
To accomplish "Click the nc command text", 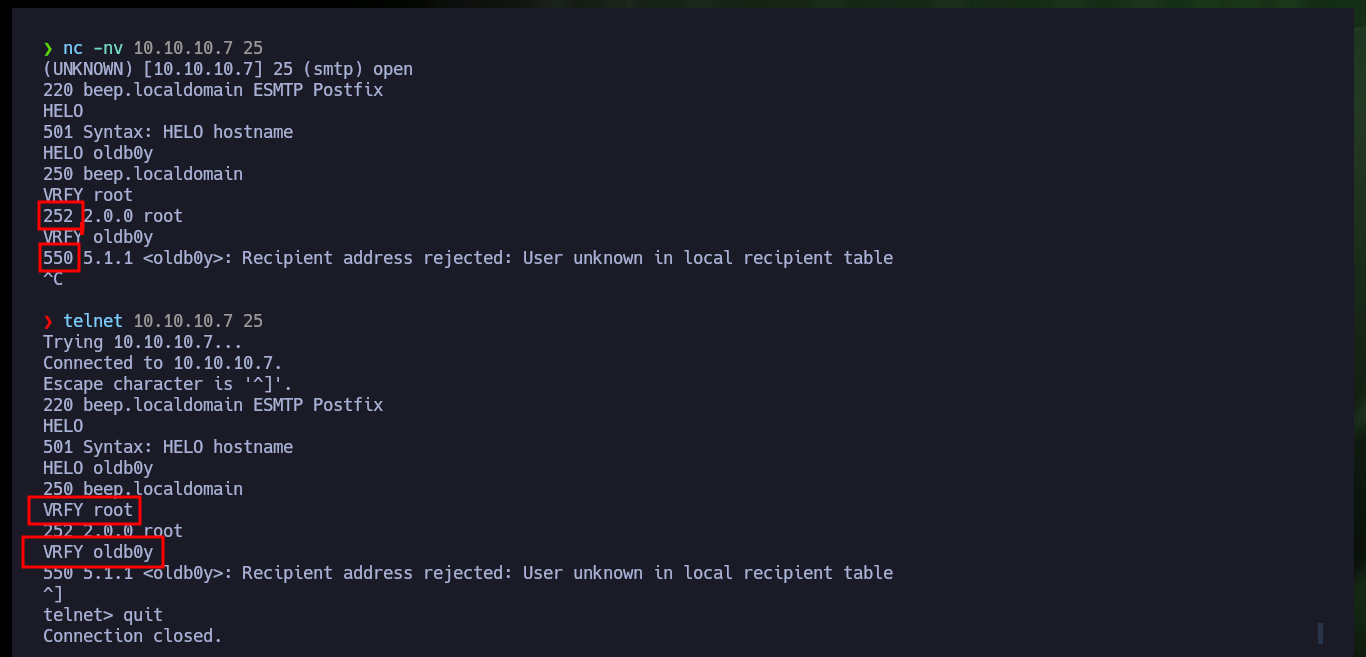I will 73,48.
